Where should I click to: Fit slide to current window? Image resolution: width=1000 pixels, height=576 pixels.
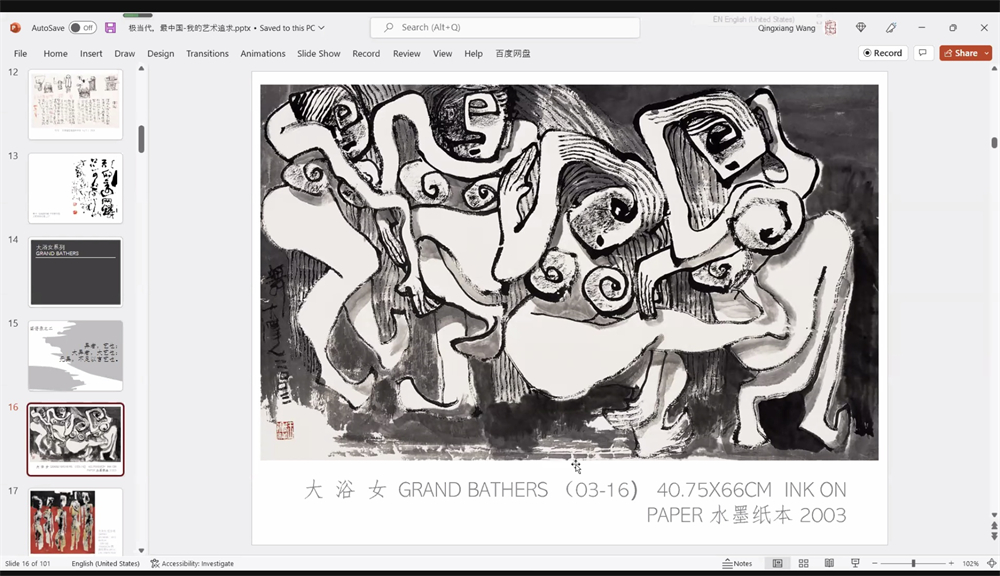[989, 563]
